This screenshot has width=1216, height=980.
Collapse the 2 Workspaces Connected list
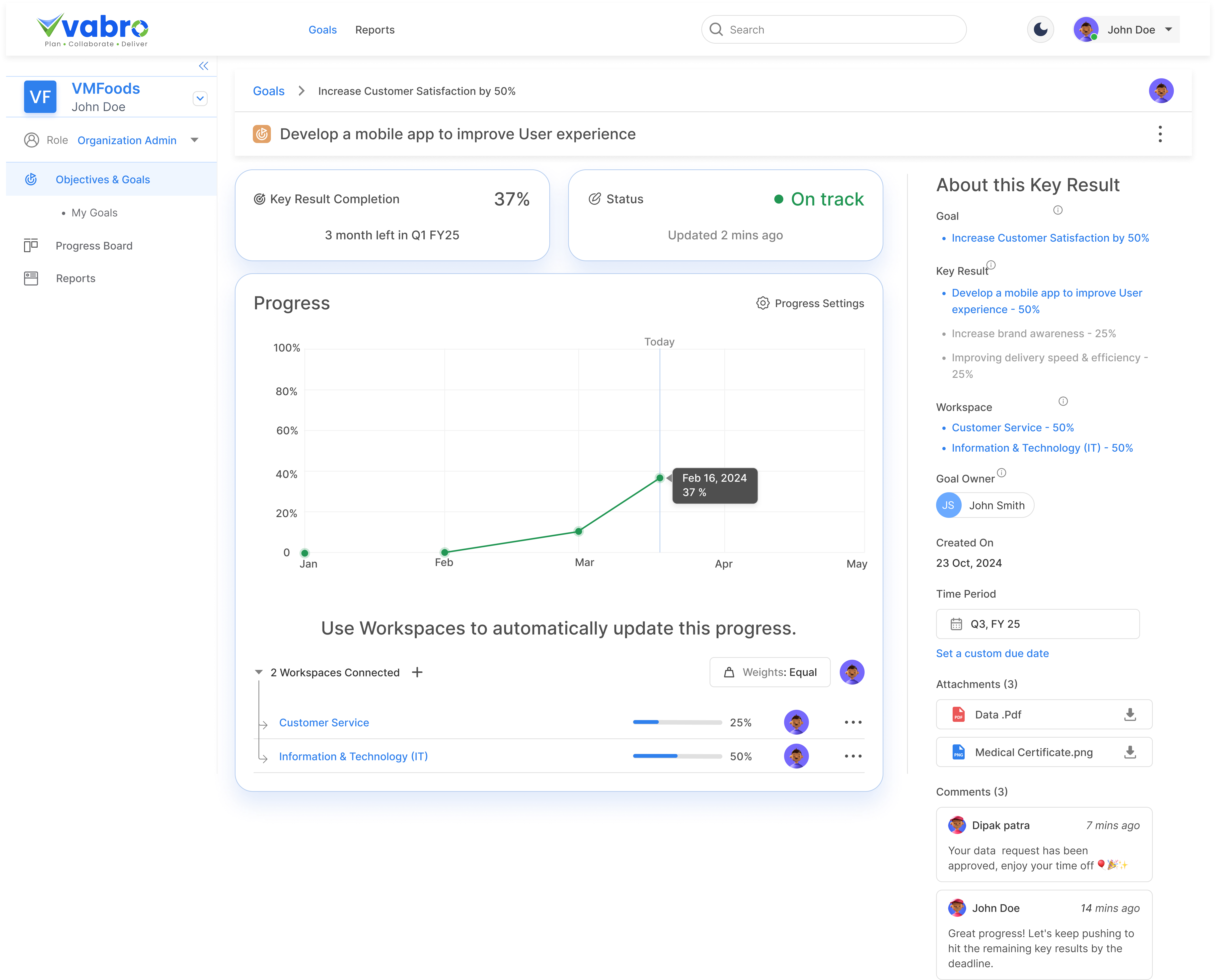coord(259,672)
